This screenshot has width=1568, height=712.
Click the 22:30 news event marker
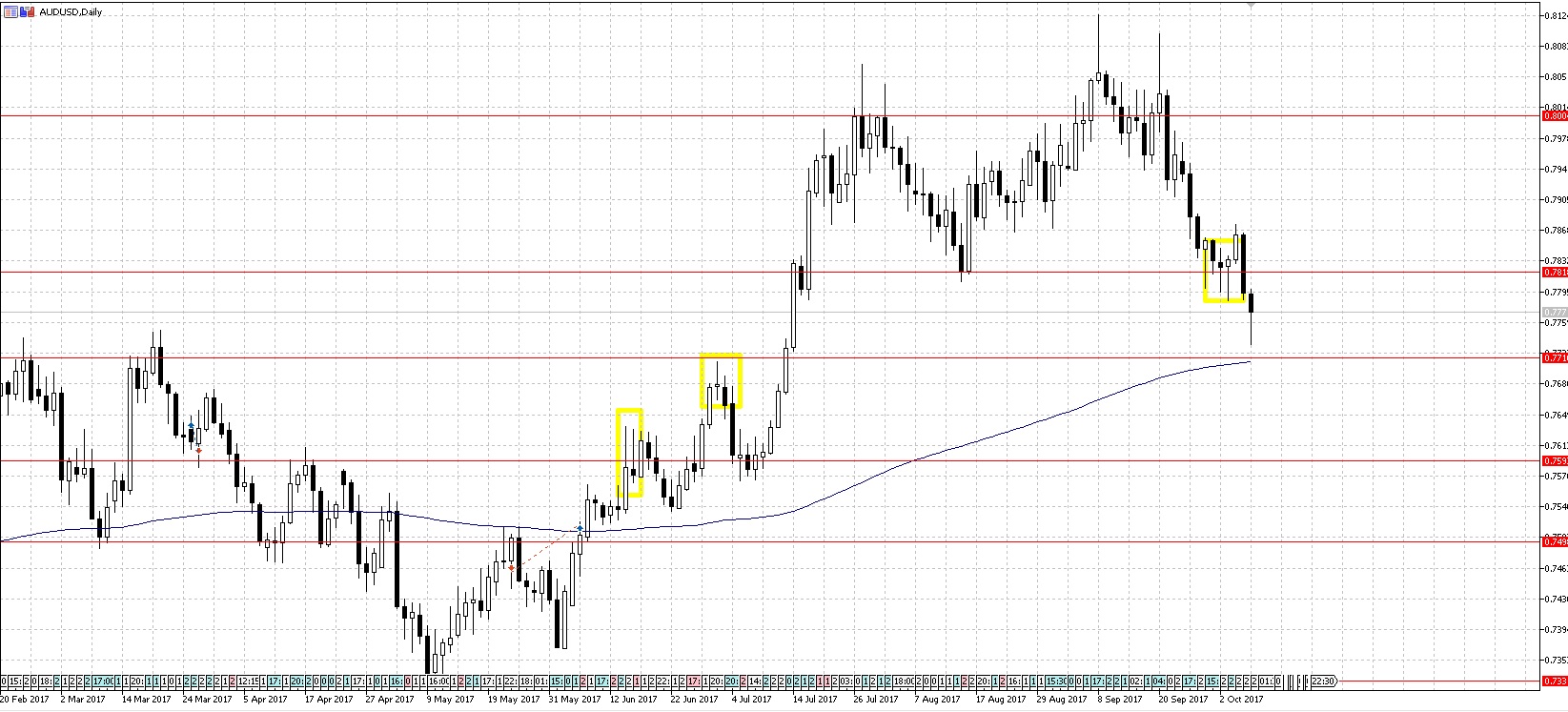[1323, 681]
